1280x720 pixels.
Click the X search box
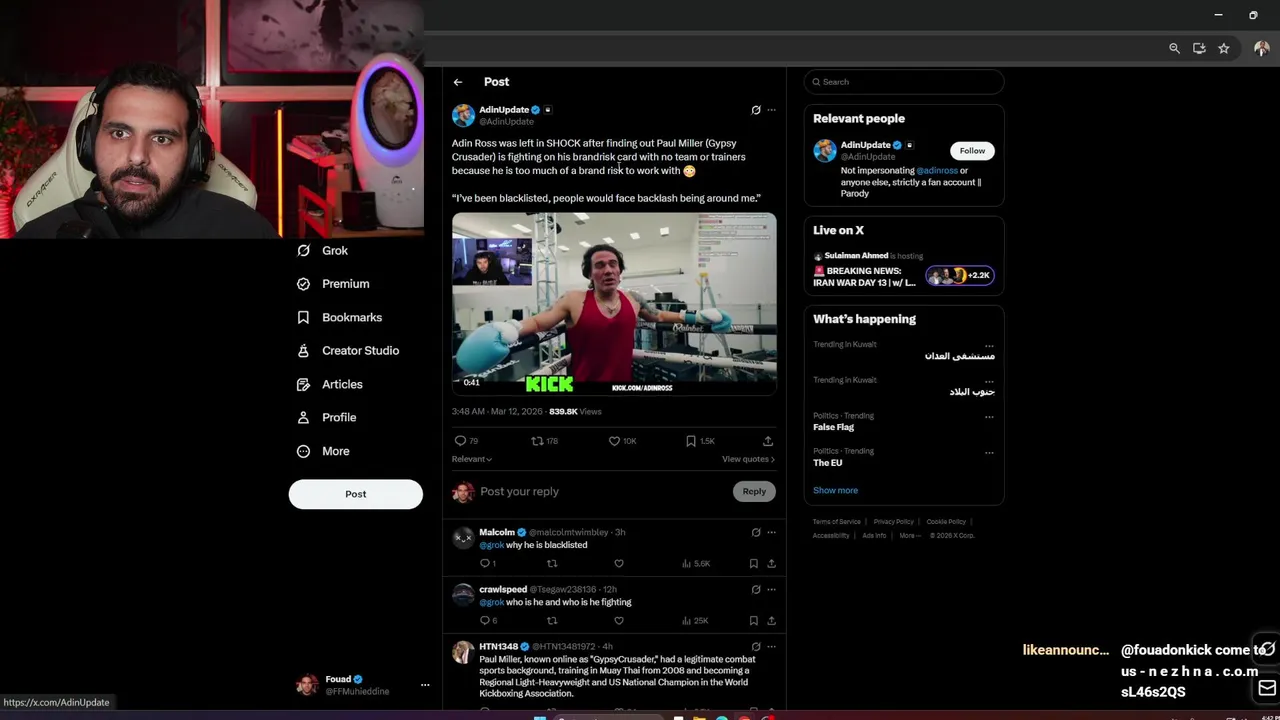point(904,82)
